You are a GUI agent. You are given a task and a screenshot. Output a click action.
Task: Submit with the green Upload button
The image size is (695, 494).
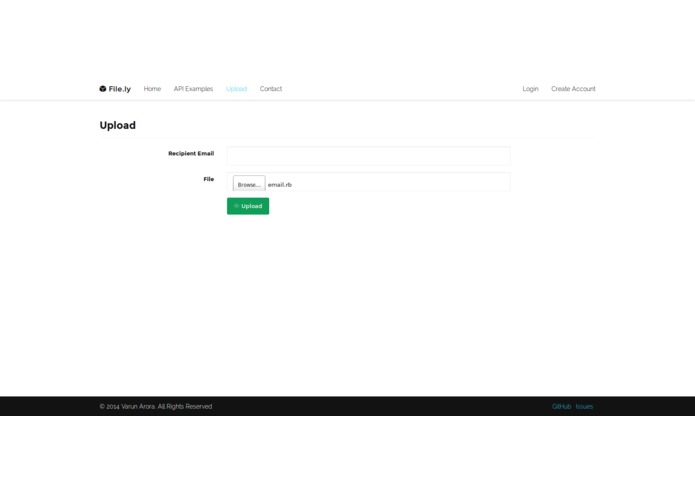click(248, 206)
